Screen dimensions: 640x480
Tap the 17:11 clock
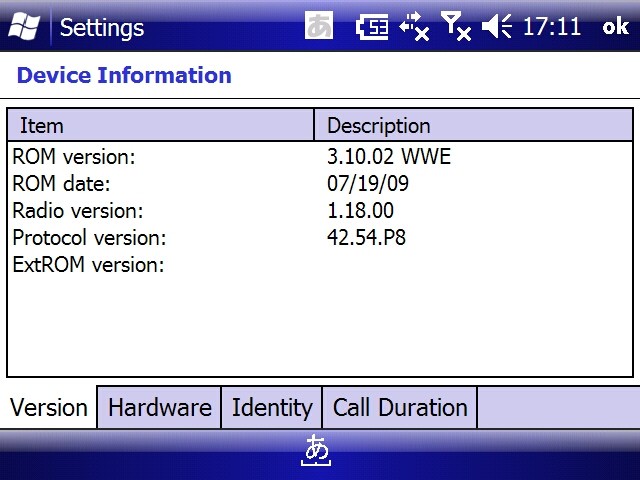pyautogui.click(x=552, y=27)
